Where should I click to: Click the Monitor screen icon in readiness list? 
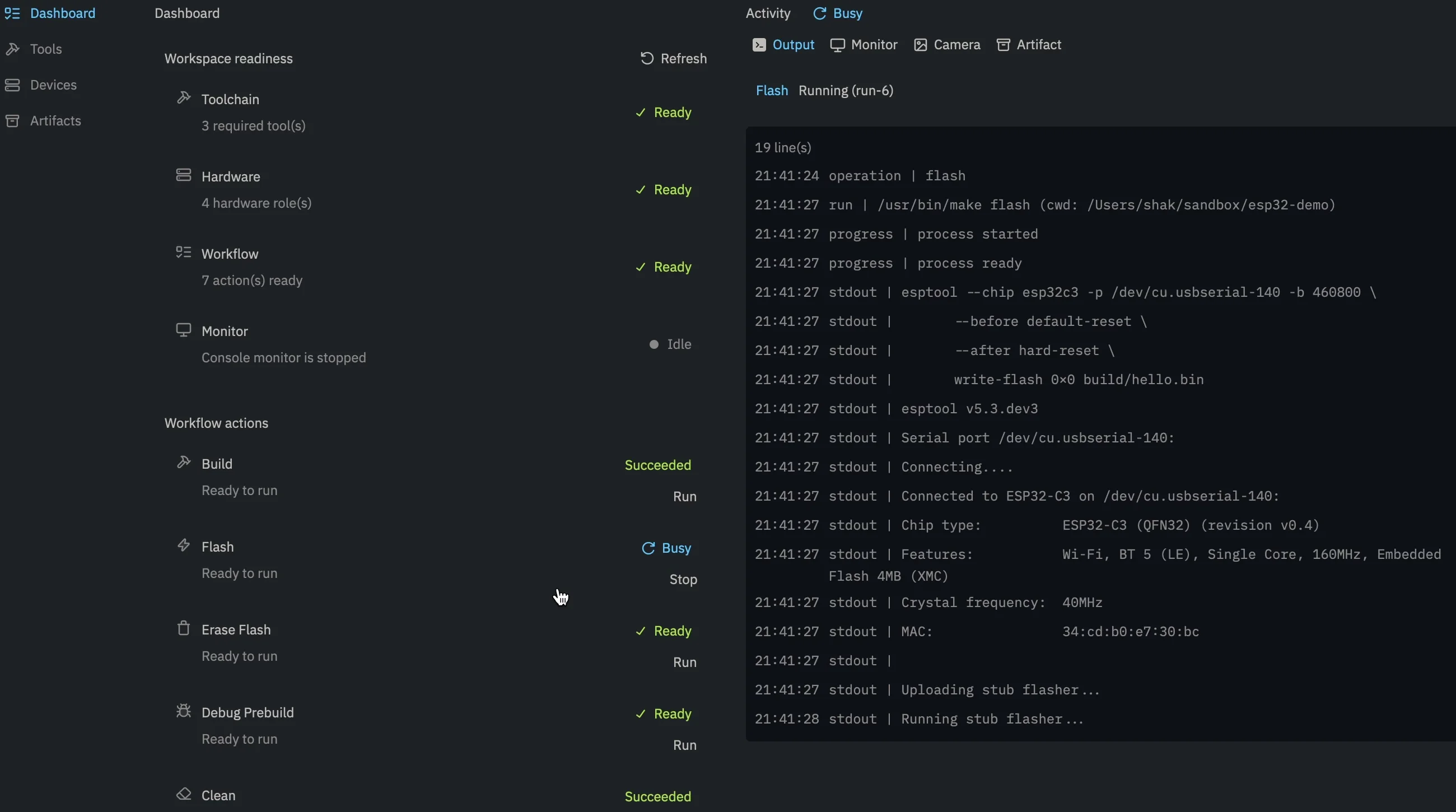(x=184, y=329)
